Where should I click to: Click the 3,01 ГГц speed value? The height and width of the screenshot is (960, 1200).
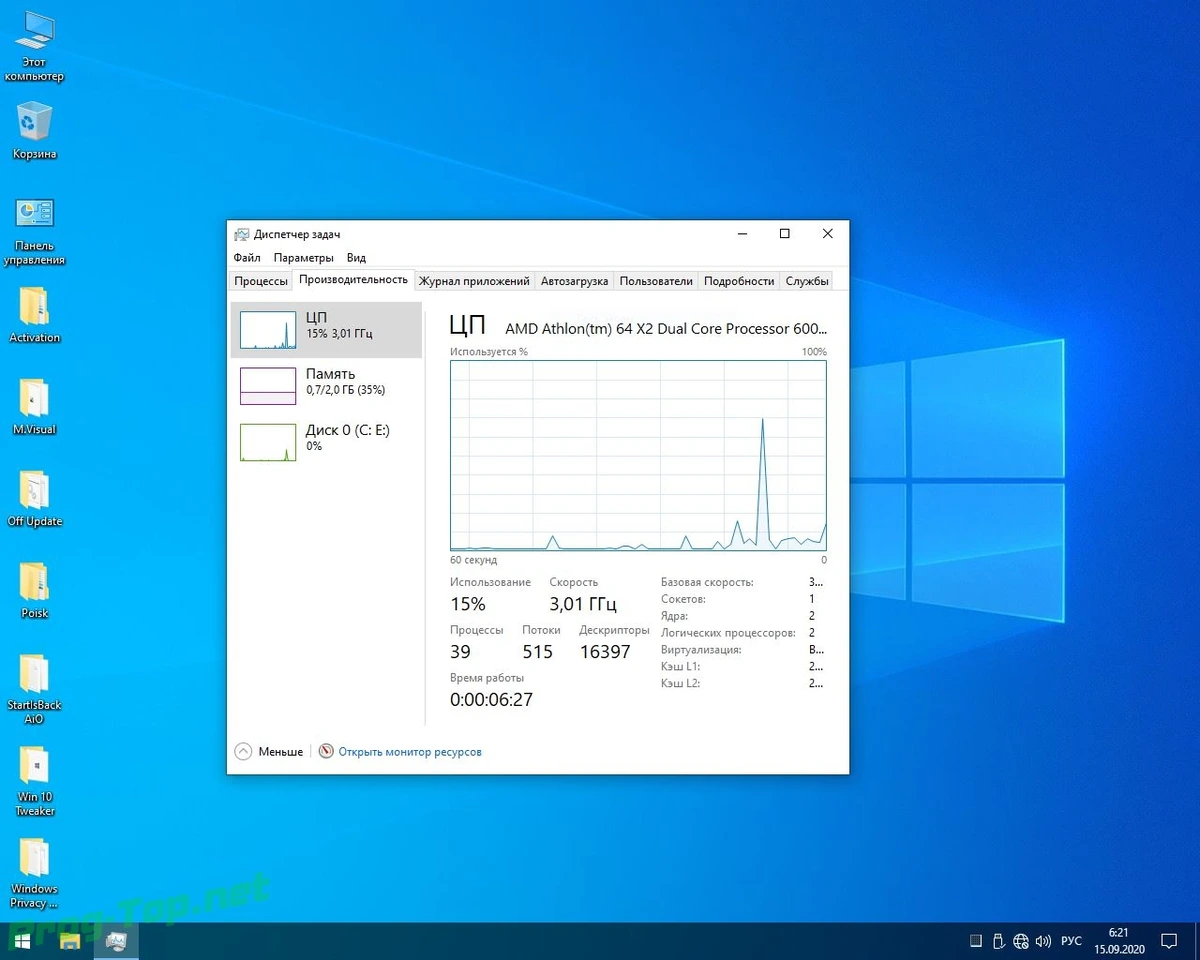click(583, 604)
